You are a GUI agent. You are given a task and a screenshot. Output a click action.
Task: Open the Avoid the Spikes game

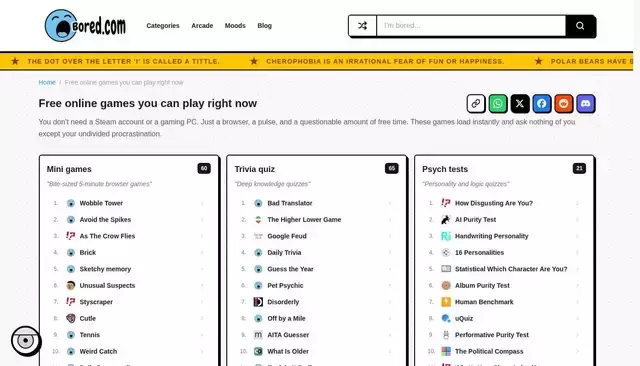105,220
